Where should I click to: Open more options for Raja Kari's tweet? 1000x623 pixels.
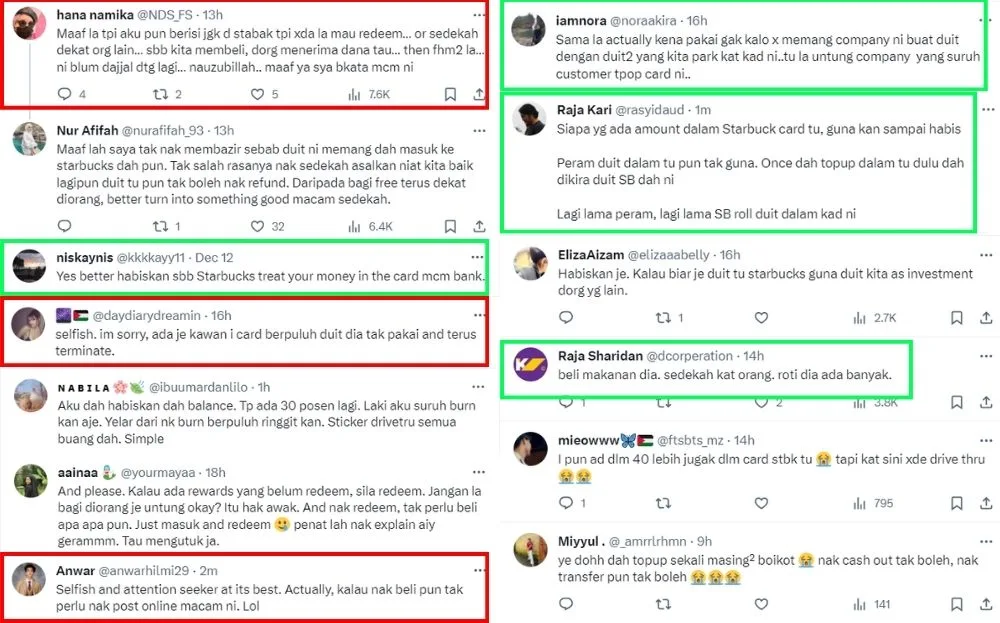tap(985, 110)
